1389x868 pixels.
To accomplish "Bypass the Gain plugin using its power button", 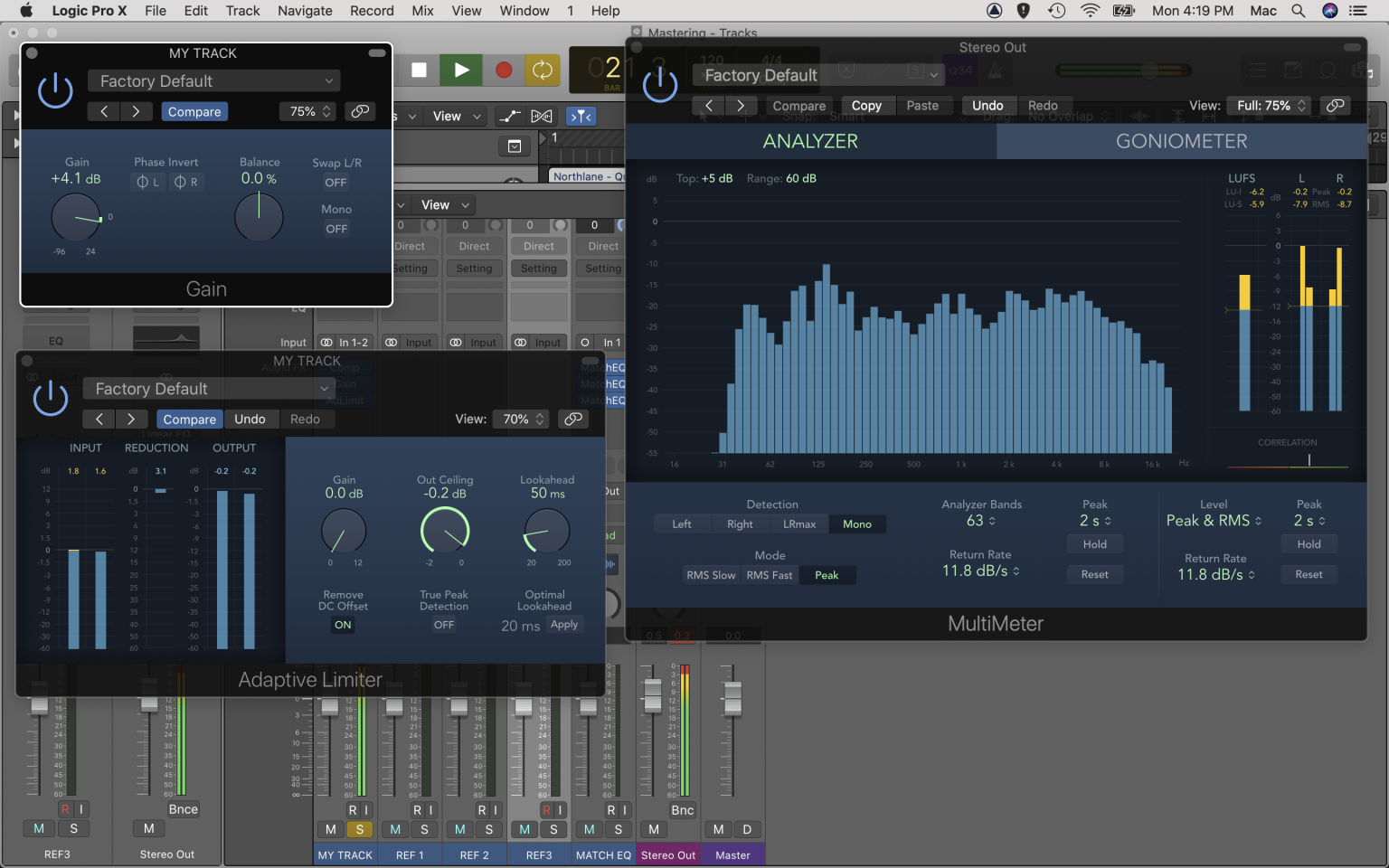I will (x=55, y=90).
